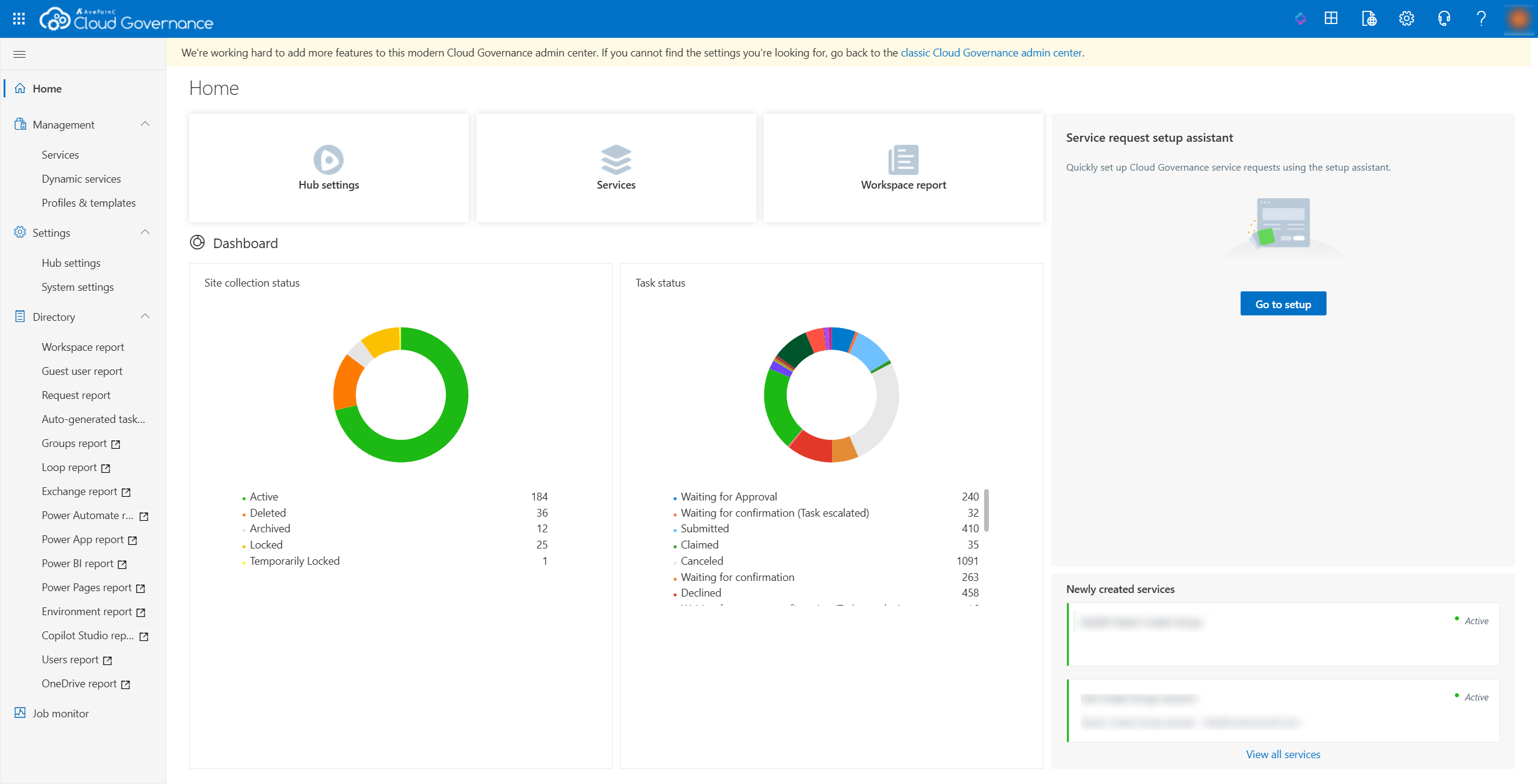The height and width of the screenshot is (784, 1538).
Task: Open the settings gear in the top bar
Action: click(1406, 19)
